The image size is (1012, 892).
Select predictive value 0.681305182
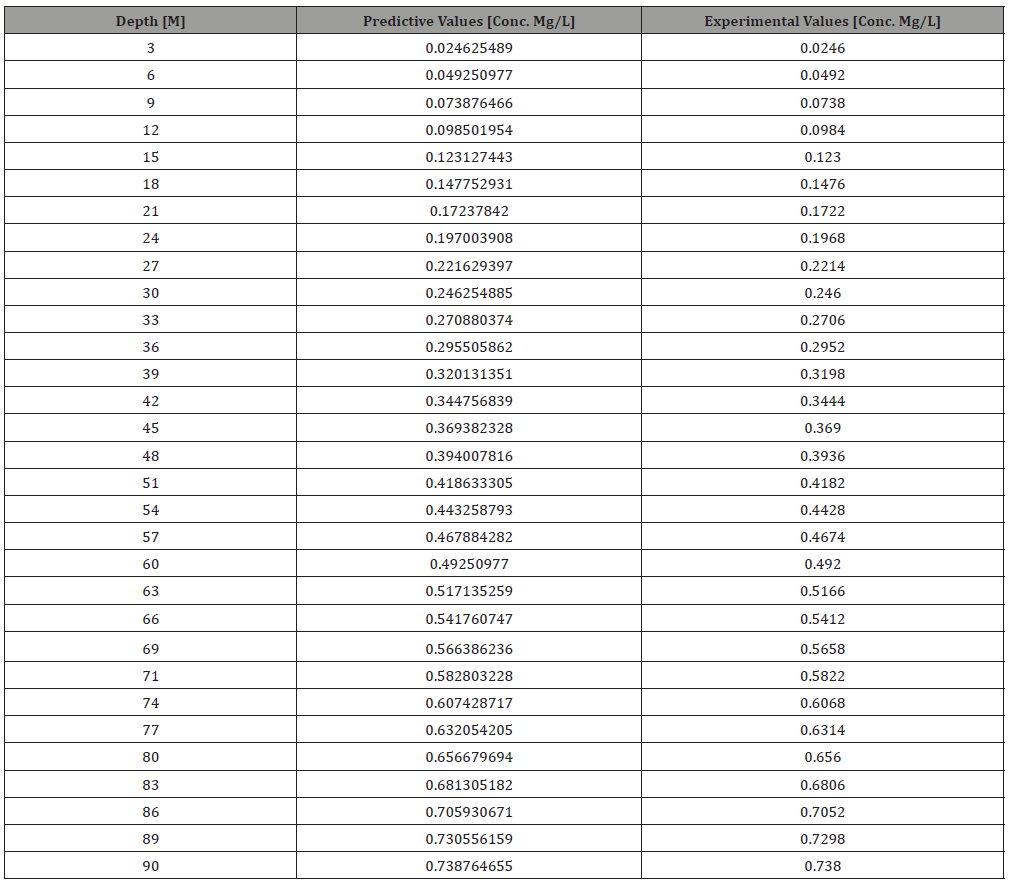[469, 786]
